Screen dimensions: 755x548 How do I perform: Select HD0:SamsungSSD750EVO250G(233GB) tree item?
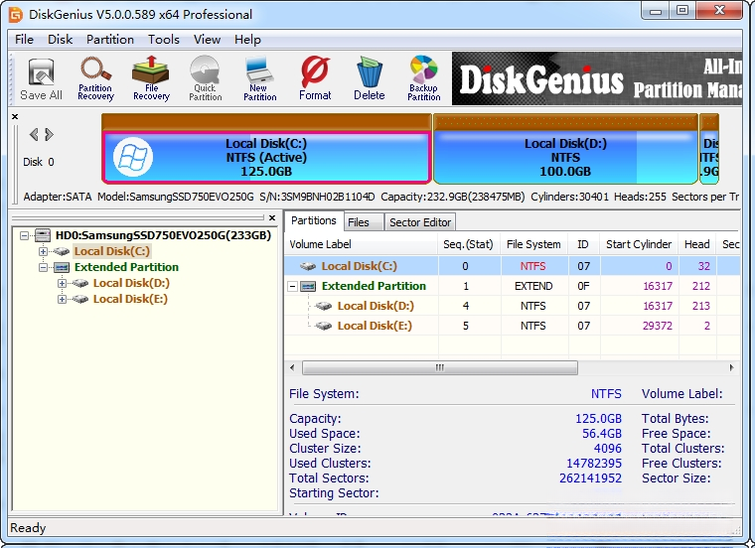163,235
